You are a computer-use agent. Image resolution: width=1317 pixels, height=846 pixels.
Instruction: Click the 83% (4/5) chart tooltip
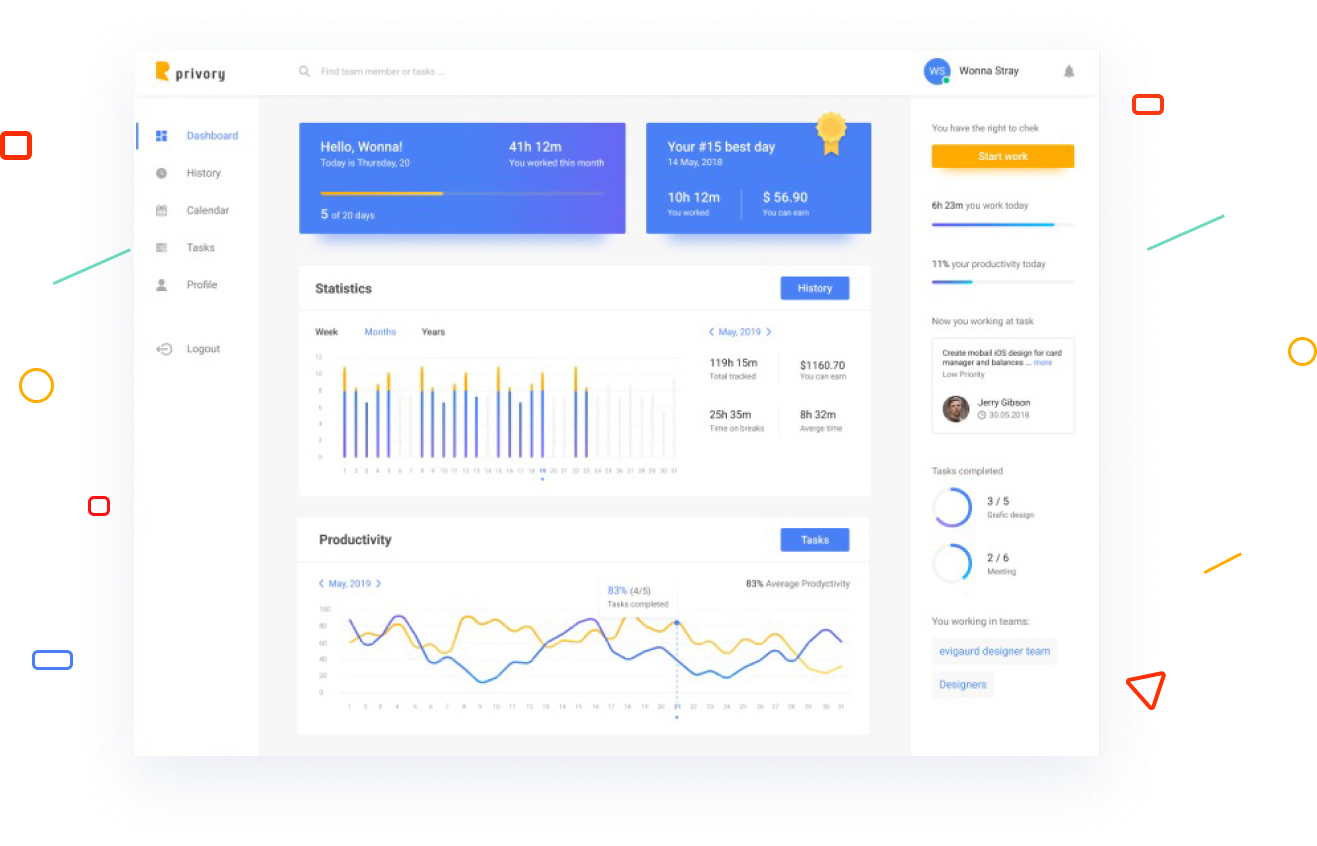[638, 597]
